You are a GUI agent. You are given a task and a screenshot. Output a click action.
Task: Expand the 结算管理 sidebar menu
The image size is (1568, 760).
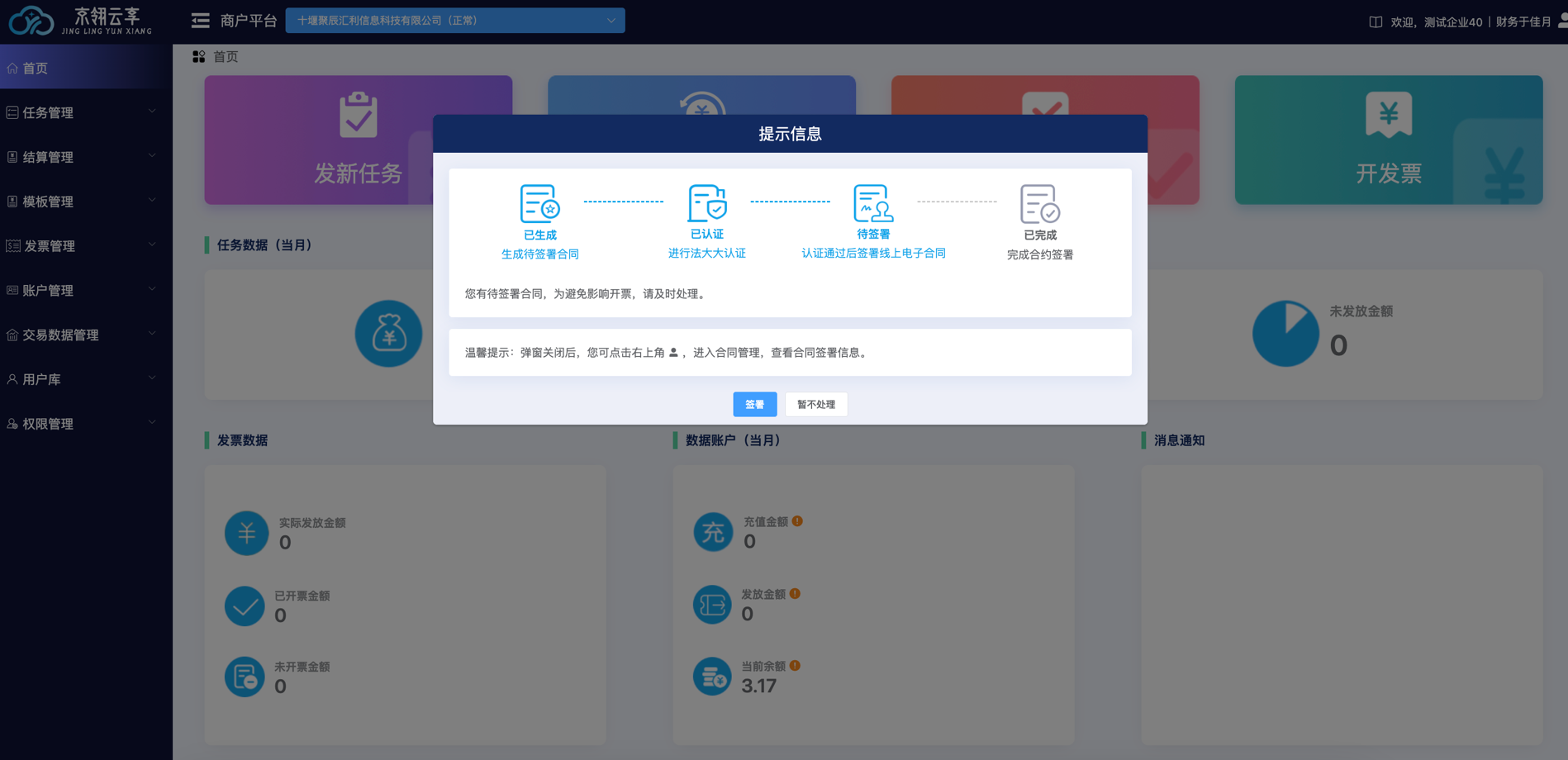tap(83, 157)
